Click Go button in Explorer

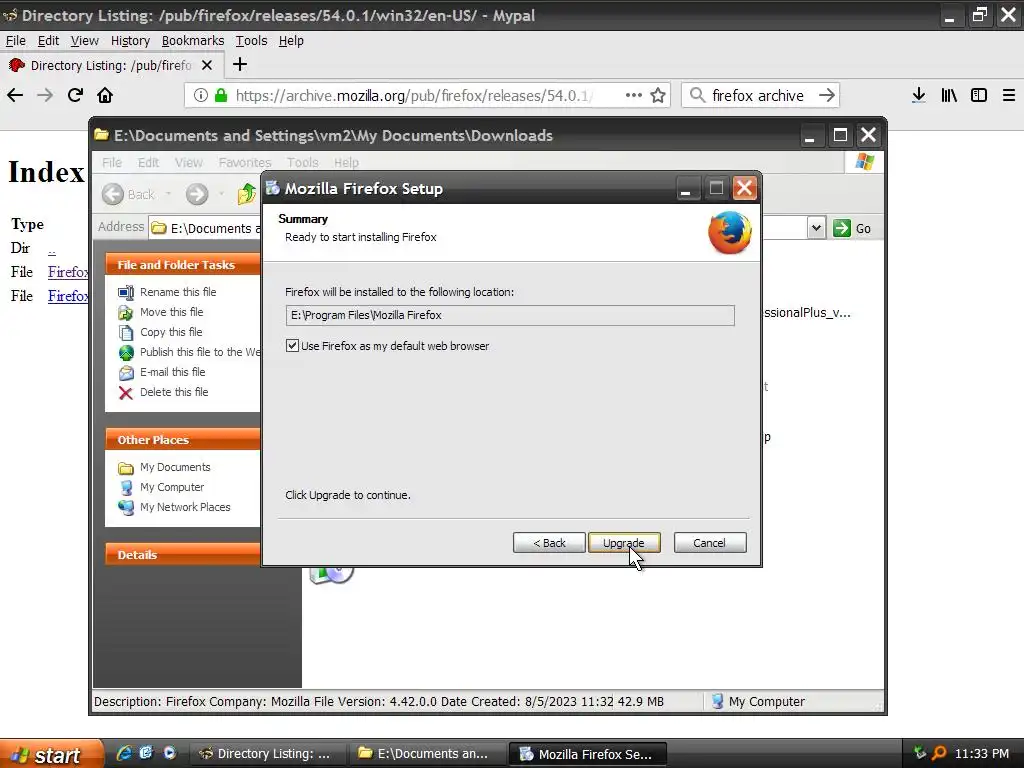coord(853,228)
